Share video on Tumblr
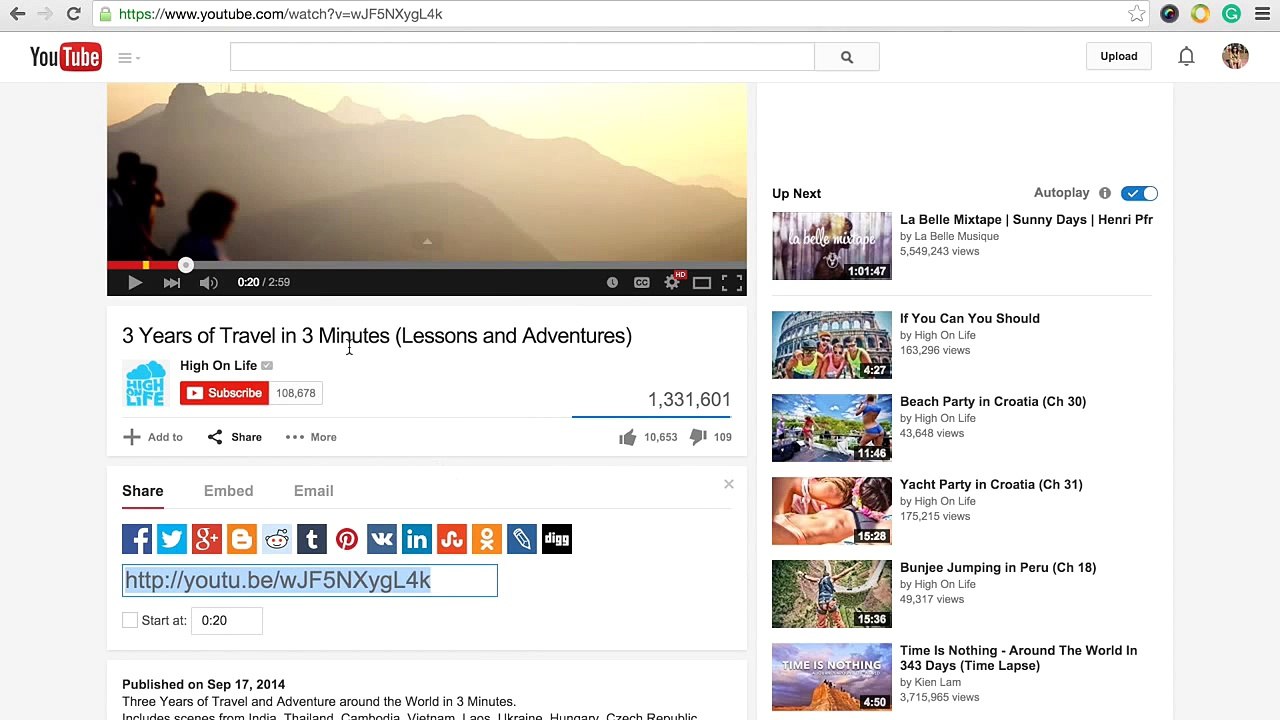This screenshot has height=720, width=1280. pos(312,540)
